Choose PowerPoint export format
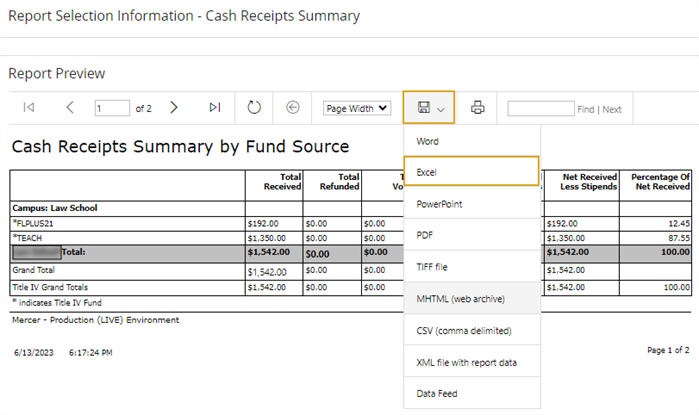The width and height of the screenshot is (699, 415). 441,204
